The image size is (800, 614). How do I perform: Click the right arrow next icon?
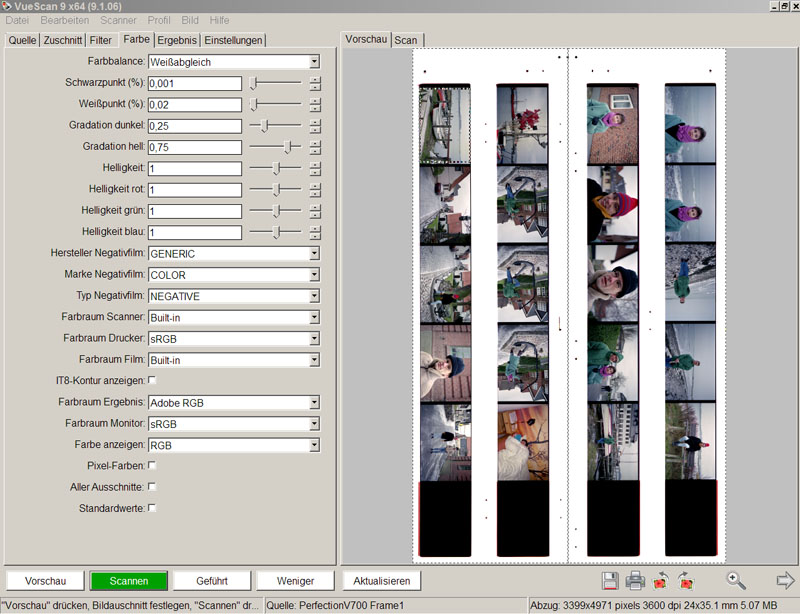785,580
